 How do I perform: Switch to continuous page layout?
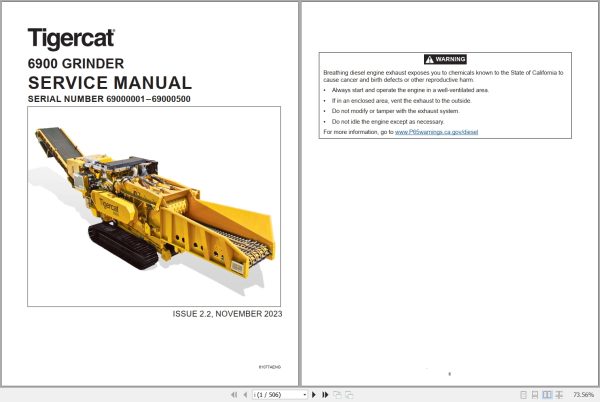click(x=535, y=394)
